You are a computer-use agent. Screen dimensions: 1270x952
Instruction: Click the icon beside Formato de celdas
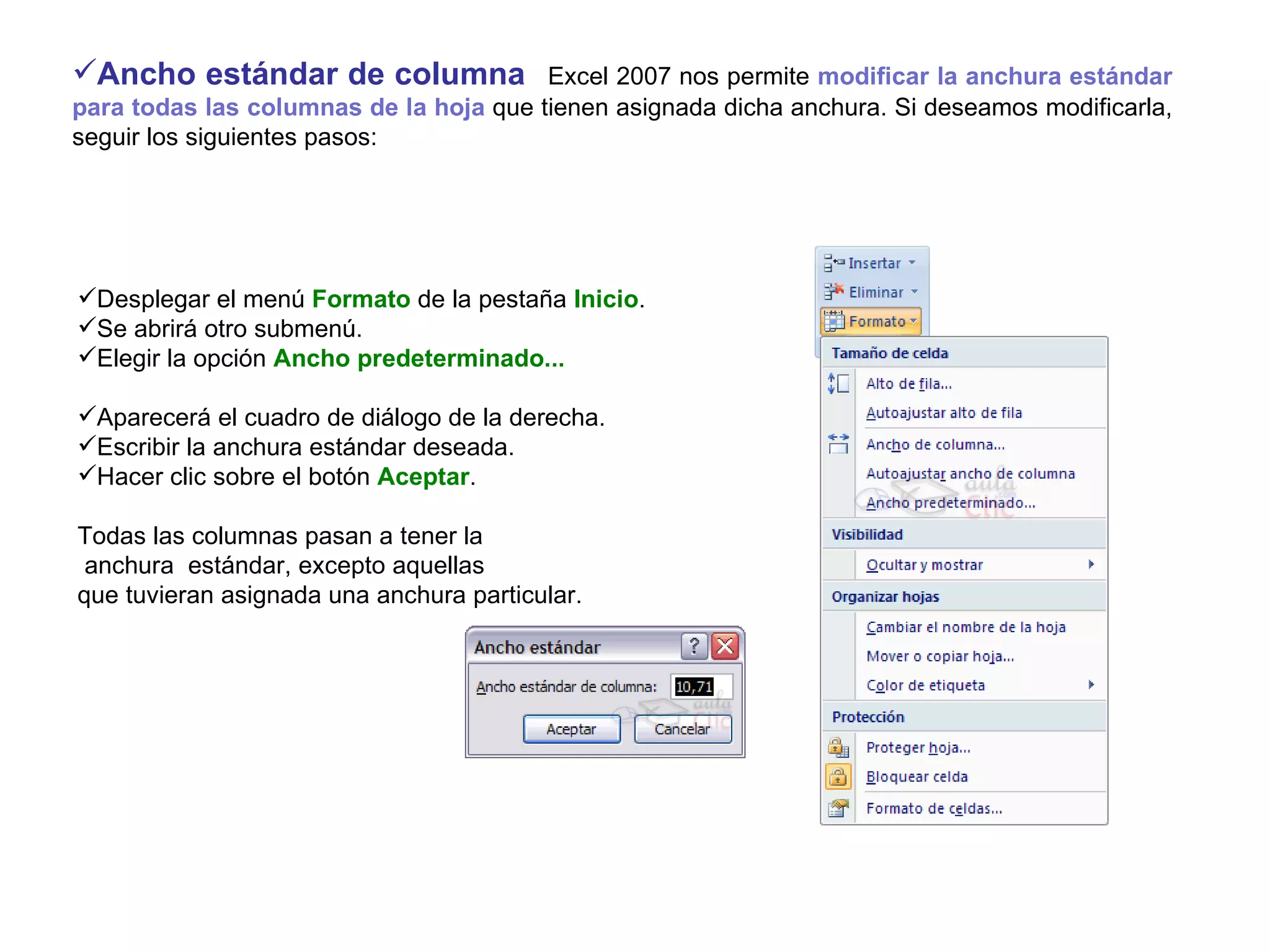[x=838, y=808]
